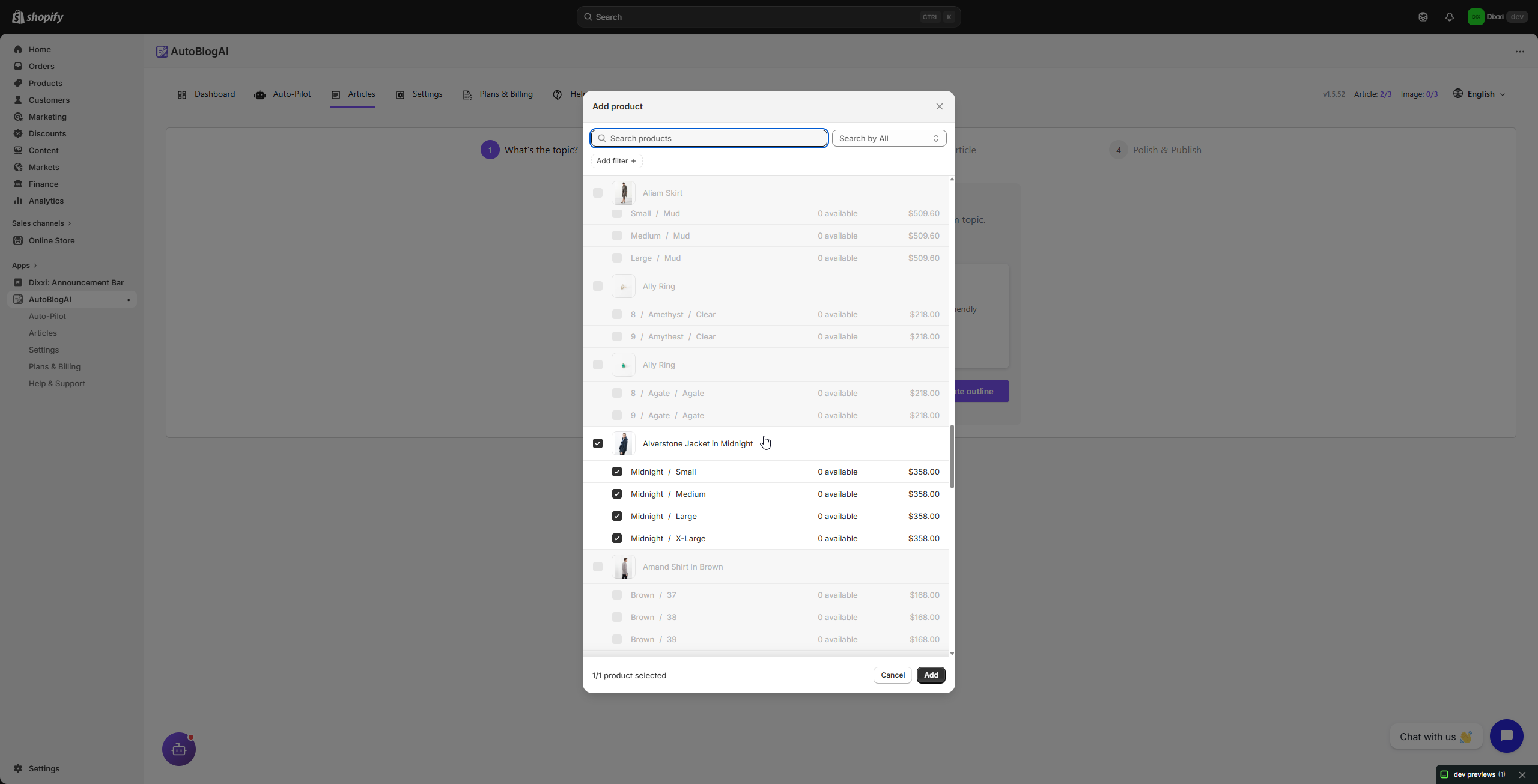Click the Sidekick icon in top bar
The height and width of the screenshot is (784, 1538).
pyautogui.click(x=1423, y=17)
